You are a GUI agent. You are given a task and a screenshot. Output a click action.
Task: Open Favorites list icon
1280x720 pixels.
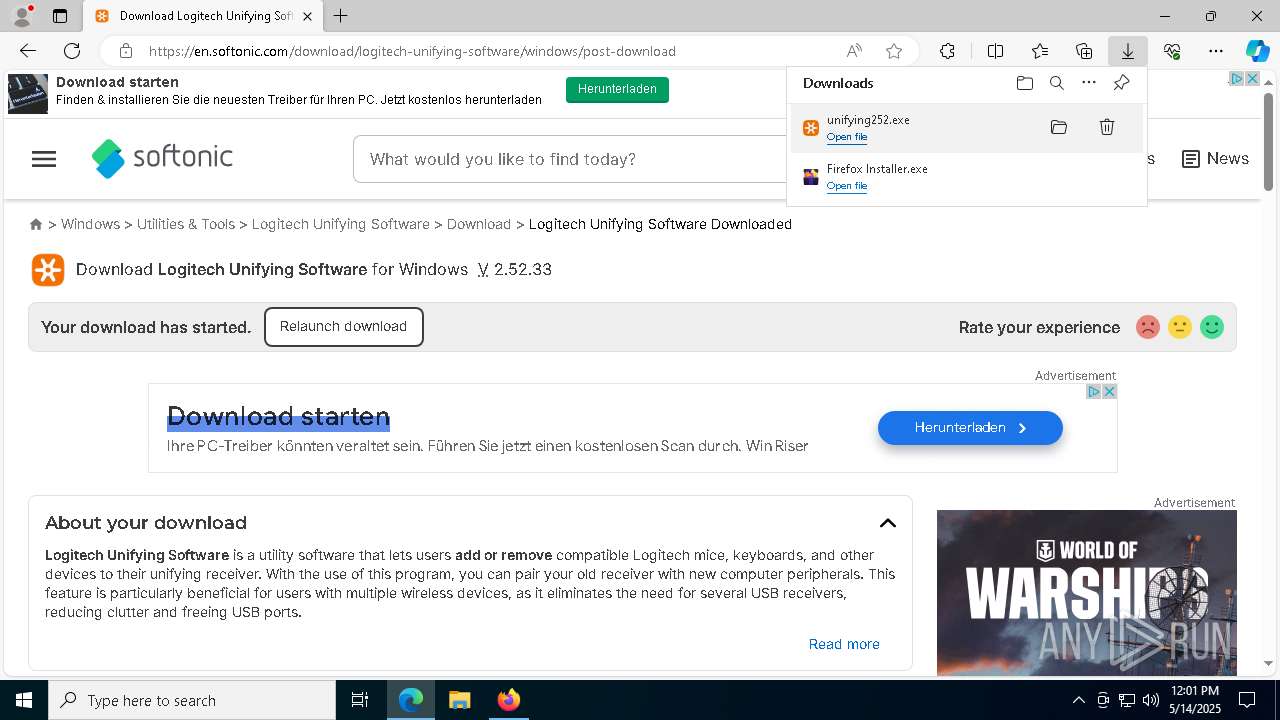(x=1040, y=51)
